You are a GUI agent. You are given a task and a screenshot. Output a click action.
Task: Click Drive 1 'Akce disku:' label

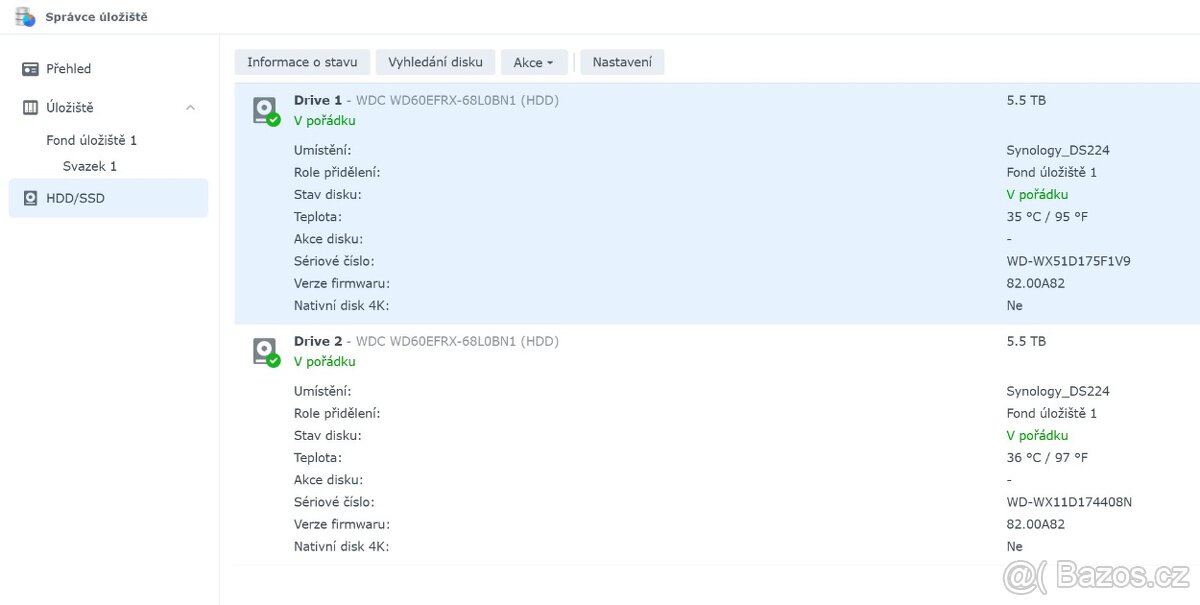coord(328,239)
